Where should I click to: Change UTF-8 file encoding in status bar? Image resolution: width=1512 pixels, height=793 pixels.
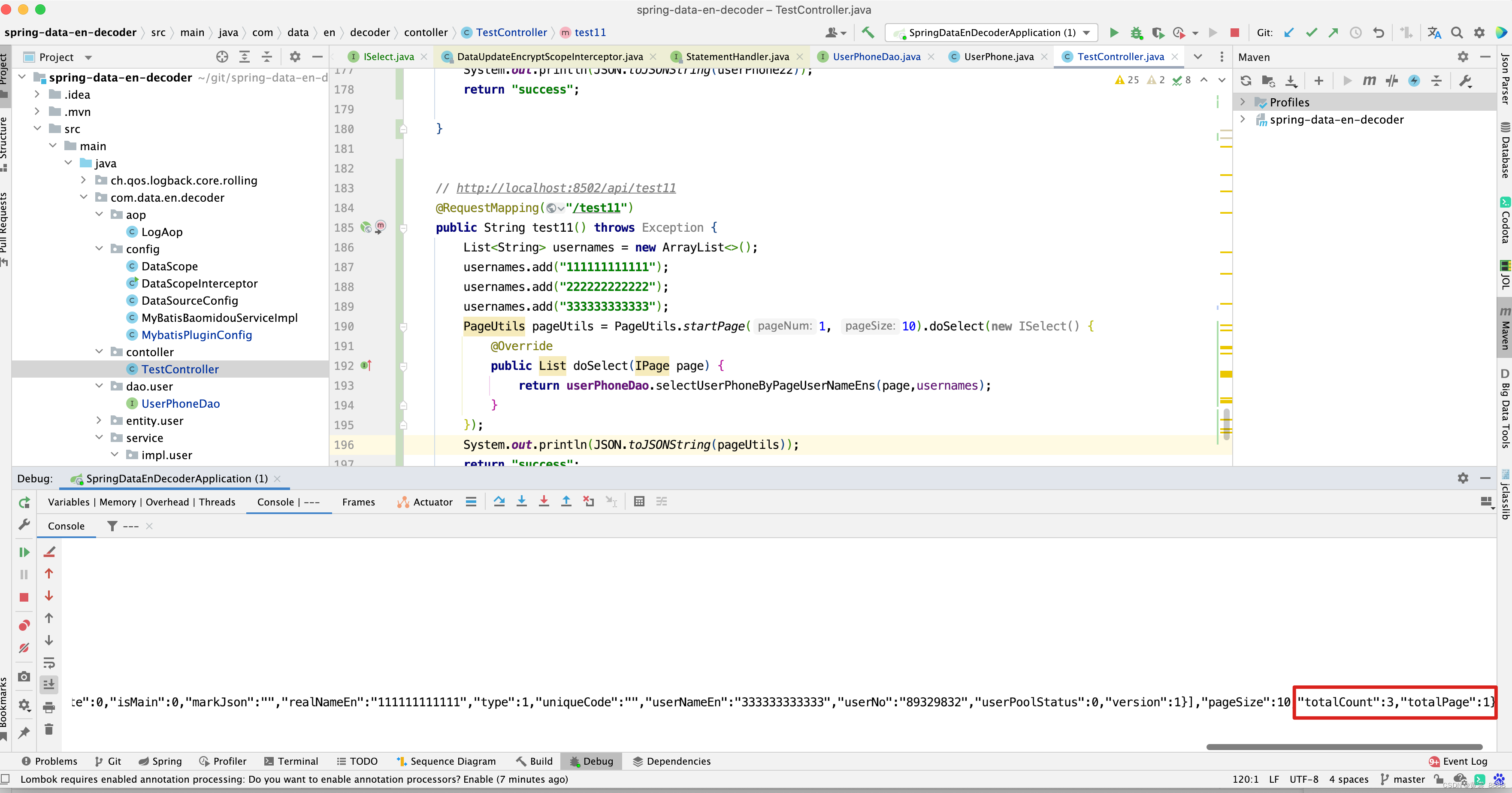[1303, 780]
